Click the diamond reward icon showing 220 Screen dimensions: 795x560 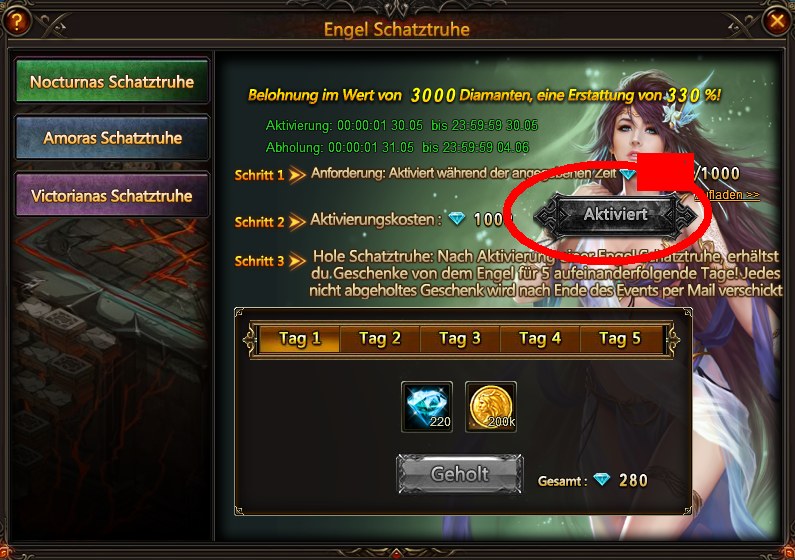click(427, 407)
